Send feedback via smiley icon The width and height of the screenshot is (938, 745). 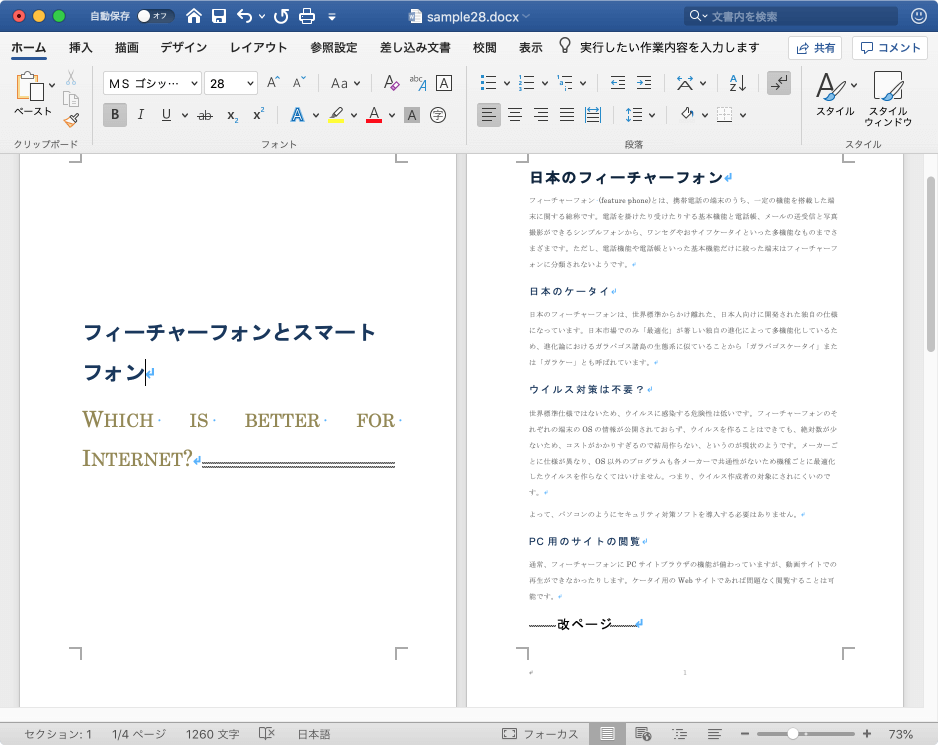(x=919, y=16)
